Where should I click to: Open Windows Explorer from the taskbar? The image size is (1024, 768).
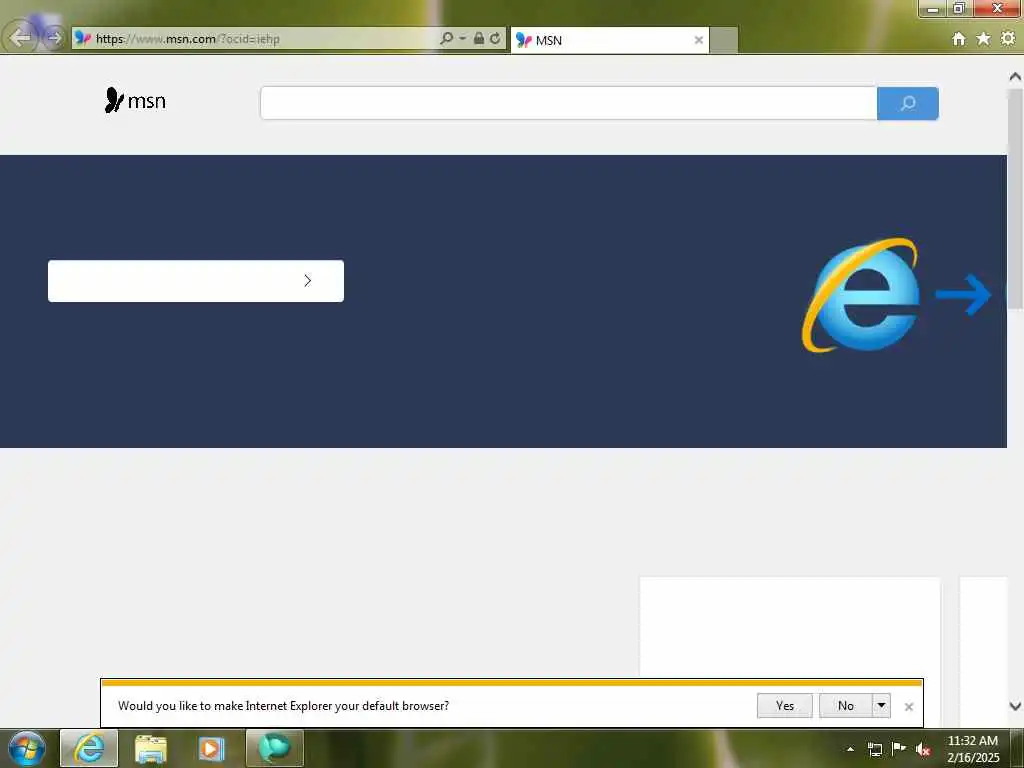click(x=151, y=748)
